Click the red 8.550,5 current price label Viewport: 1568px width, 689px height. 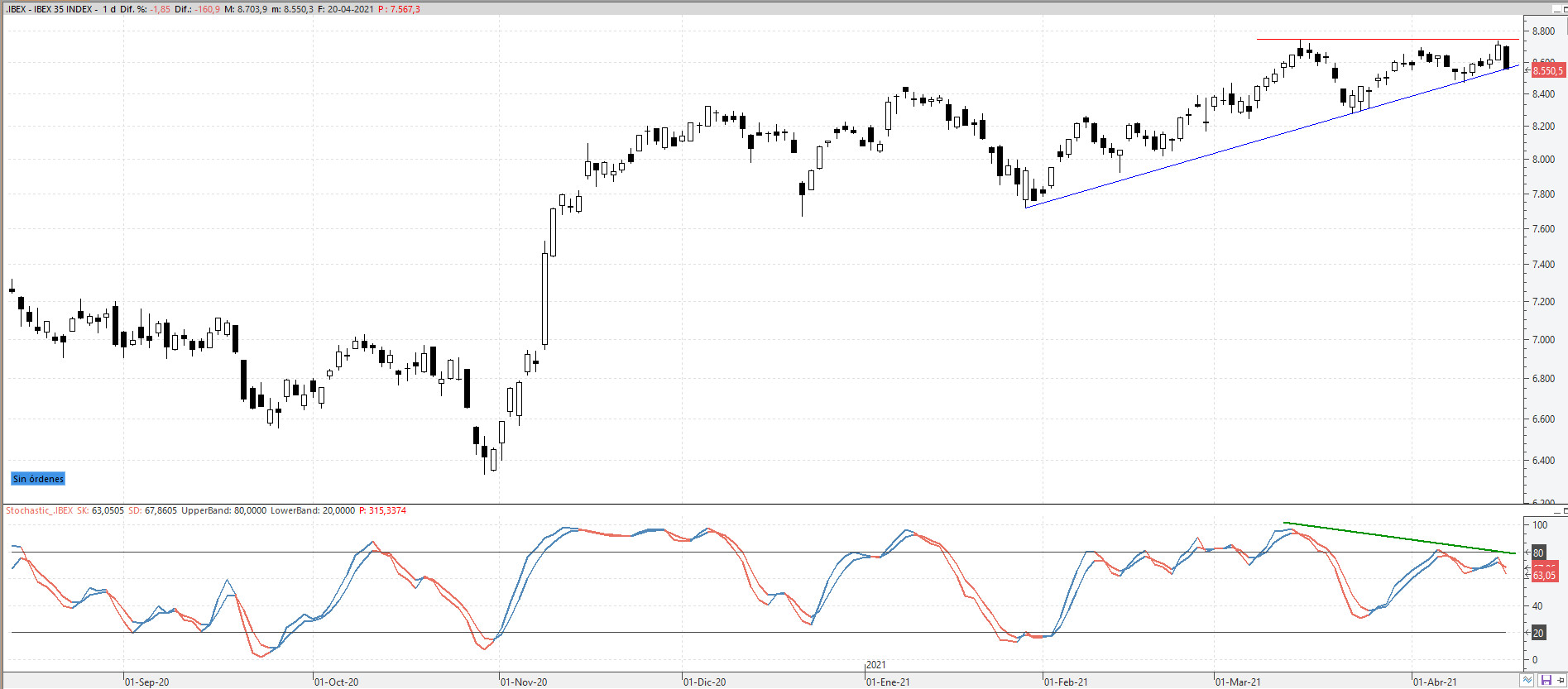click(x=1548, y=70)
